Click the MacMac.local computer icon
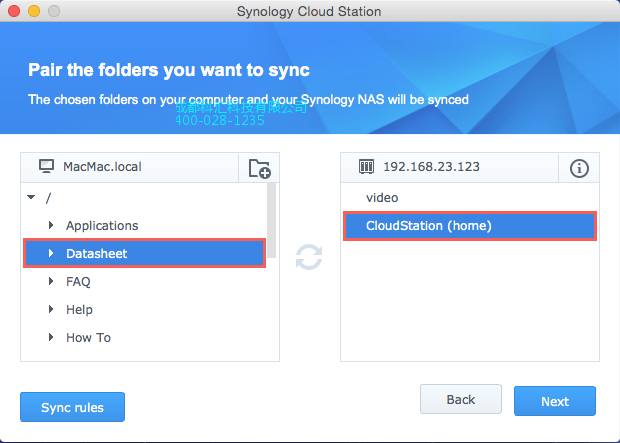Viewport: 620px width, 443px height. coord(45,167)
